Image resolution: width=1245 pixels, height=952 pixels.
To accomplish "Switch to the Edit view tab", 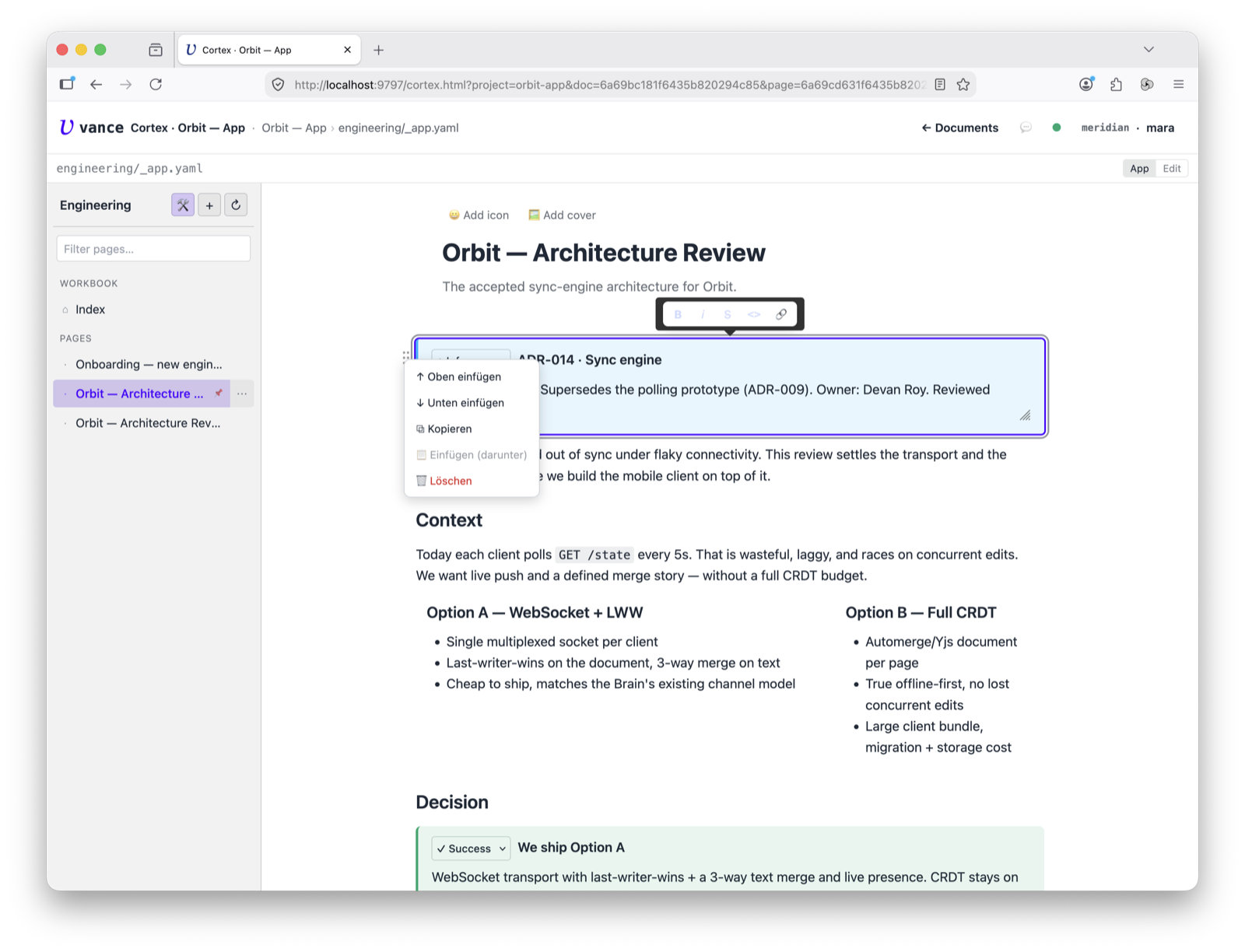I will click(x=1172, y=169).
